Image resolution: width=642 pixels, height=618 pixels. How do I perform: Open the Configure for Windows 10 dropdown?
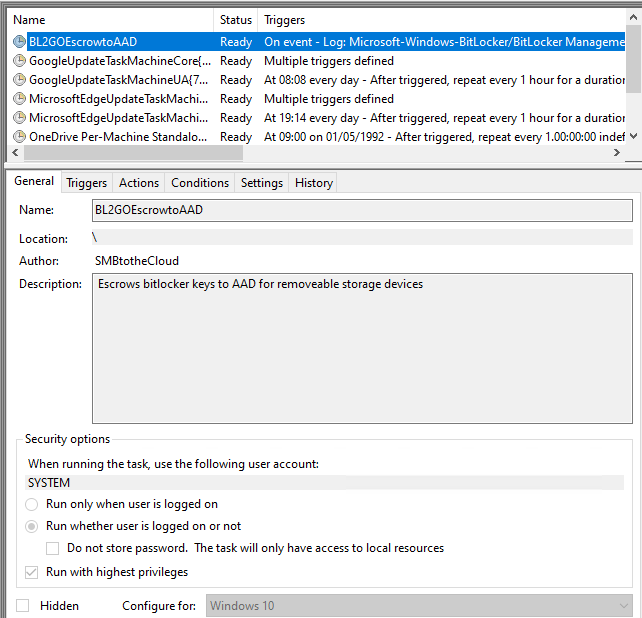[419, 606]
